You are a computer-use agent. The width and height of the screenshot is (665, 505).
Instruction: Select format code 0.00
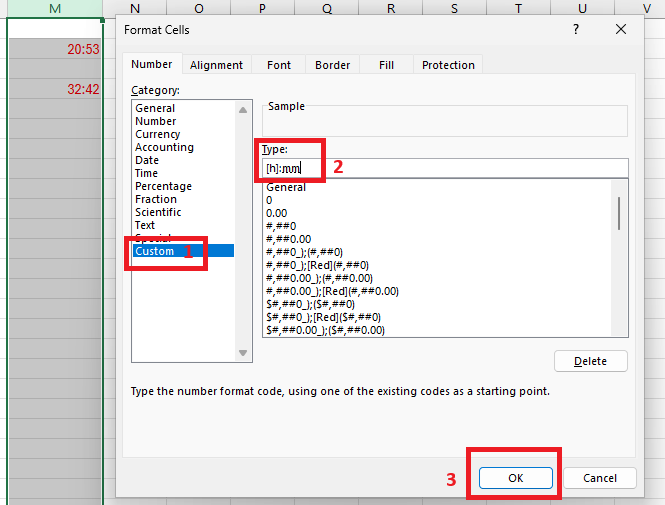(x=437, y=213)
